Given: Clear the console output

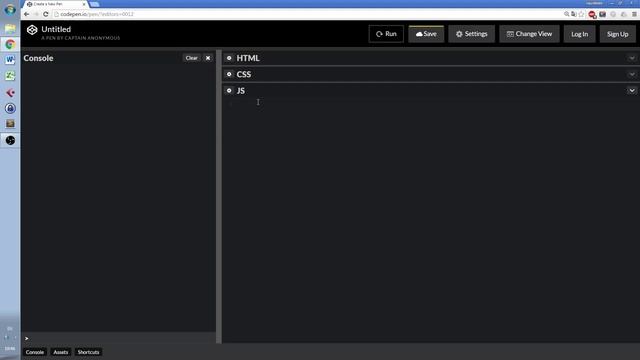Looking at the screenshot, I should click(191, 58).
